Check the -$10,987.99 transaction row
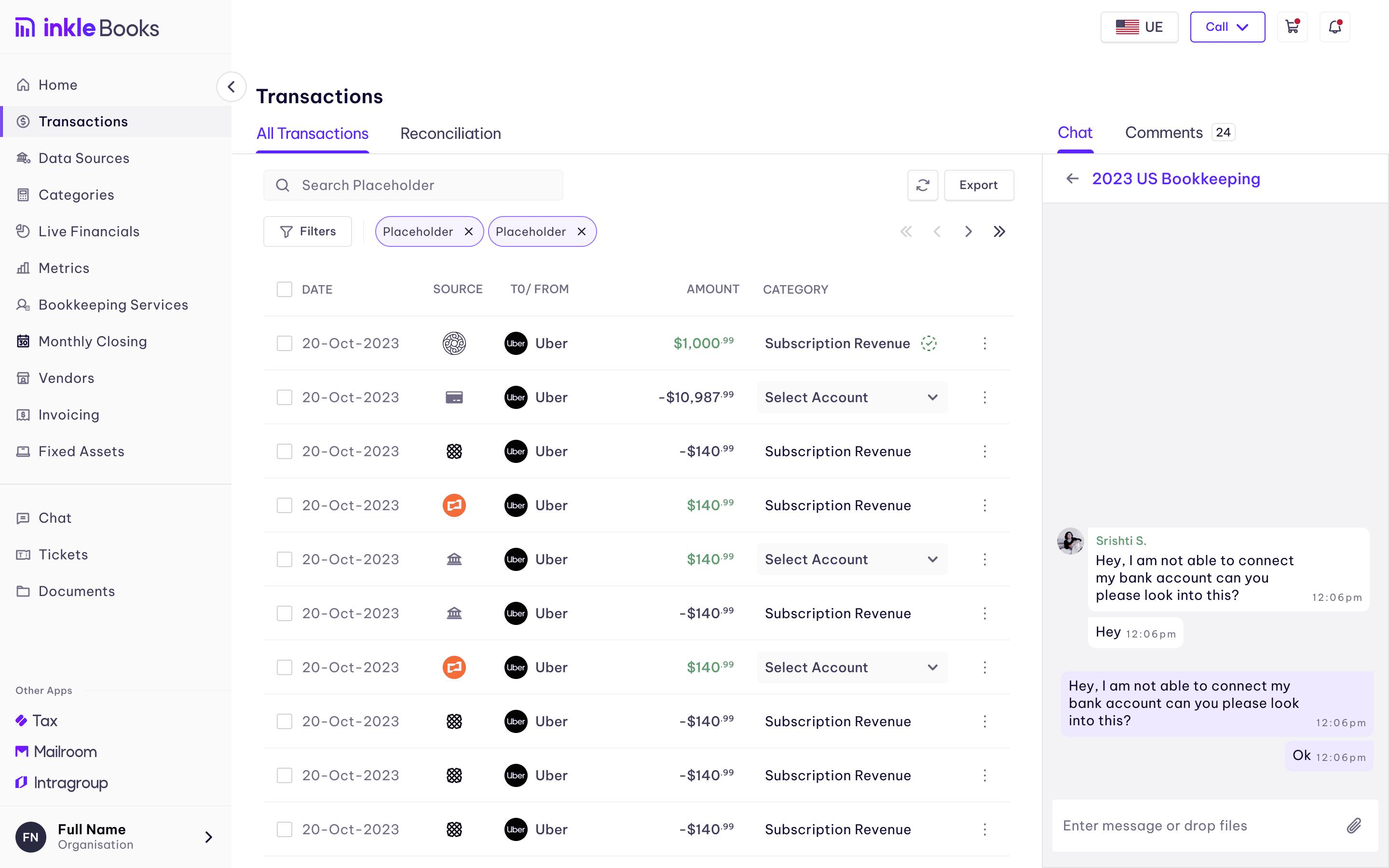 tap(284, 397)
